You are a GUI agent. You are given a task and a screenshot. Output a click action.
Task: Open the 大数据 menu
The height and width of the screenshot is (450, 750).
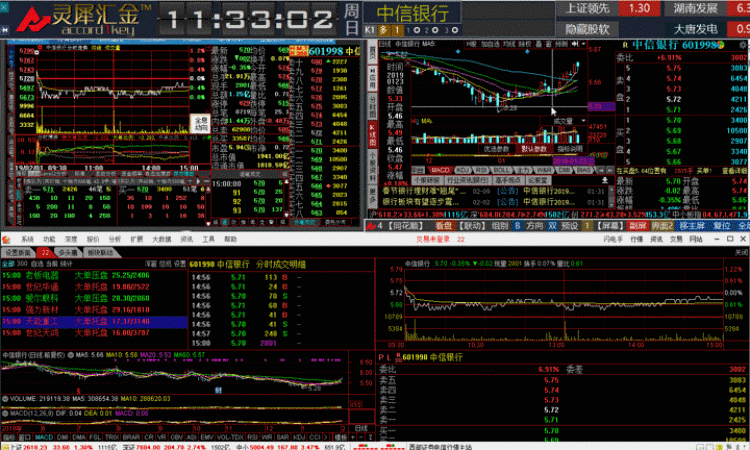point(161,239)
